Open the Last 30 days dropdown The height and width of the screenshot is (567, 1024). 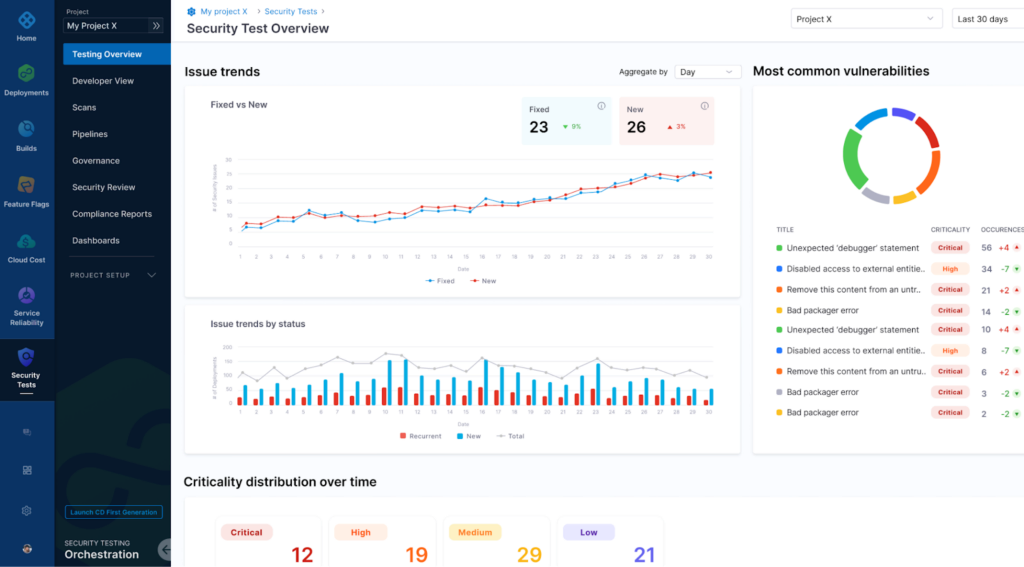click(987, 19)
